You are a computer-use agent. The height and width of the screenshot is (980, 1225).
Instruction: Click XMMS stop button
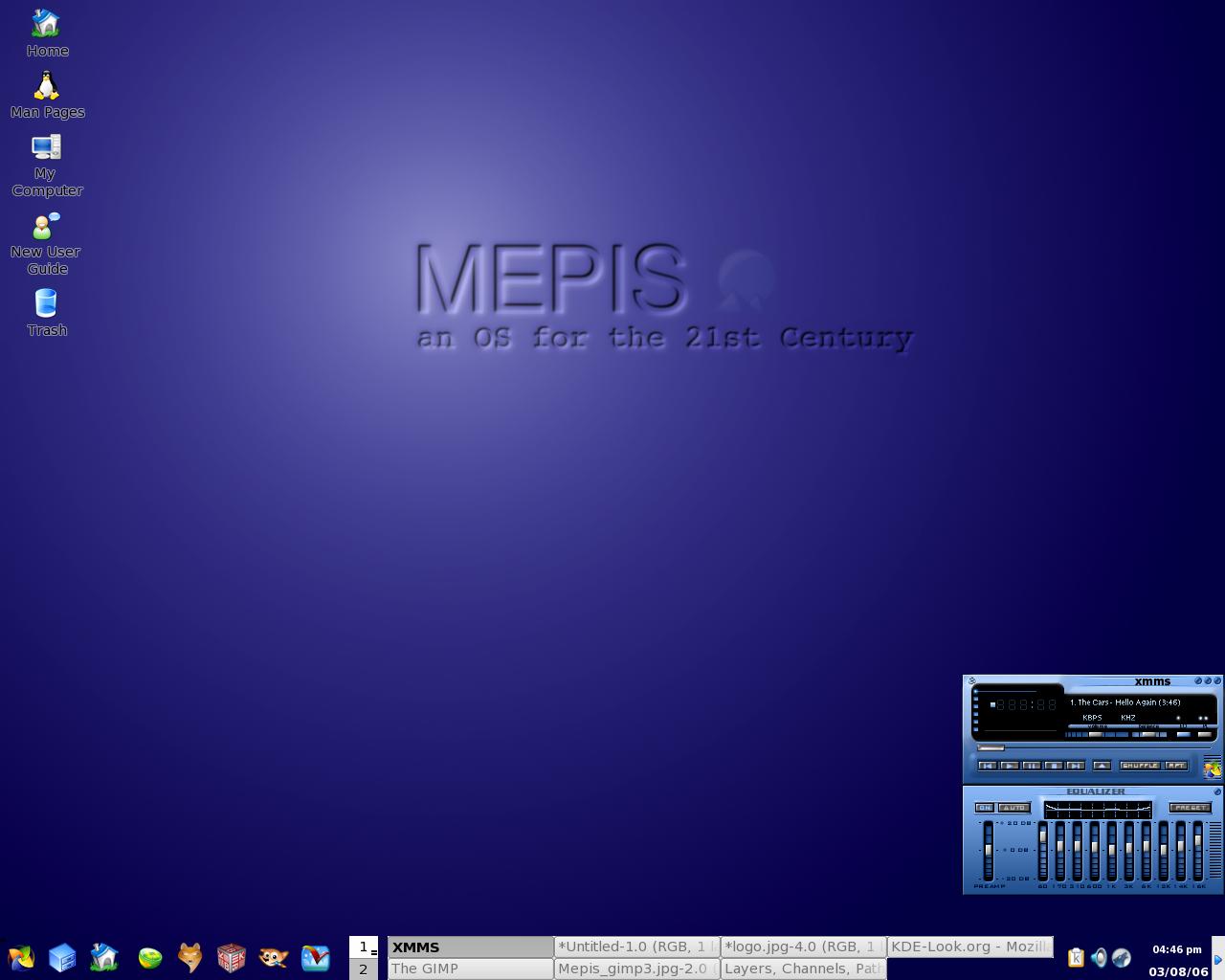(x=1054, y=766)
